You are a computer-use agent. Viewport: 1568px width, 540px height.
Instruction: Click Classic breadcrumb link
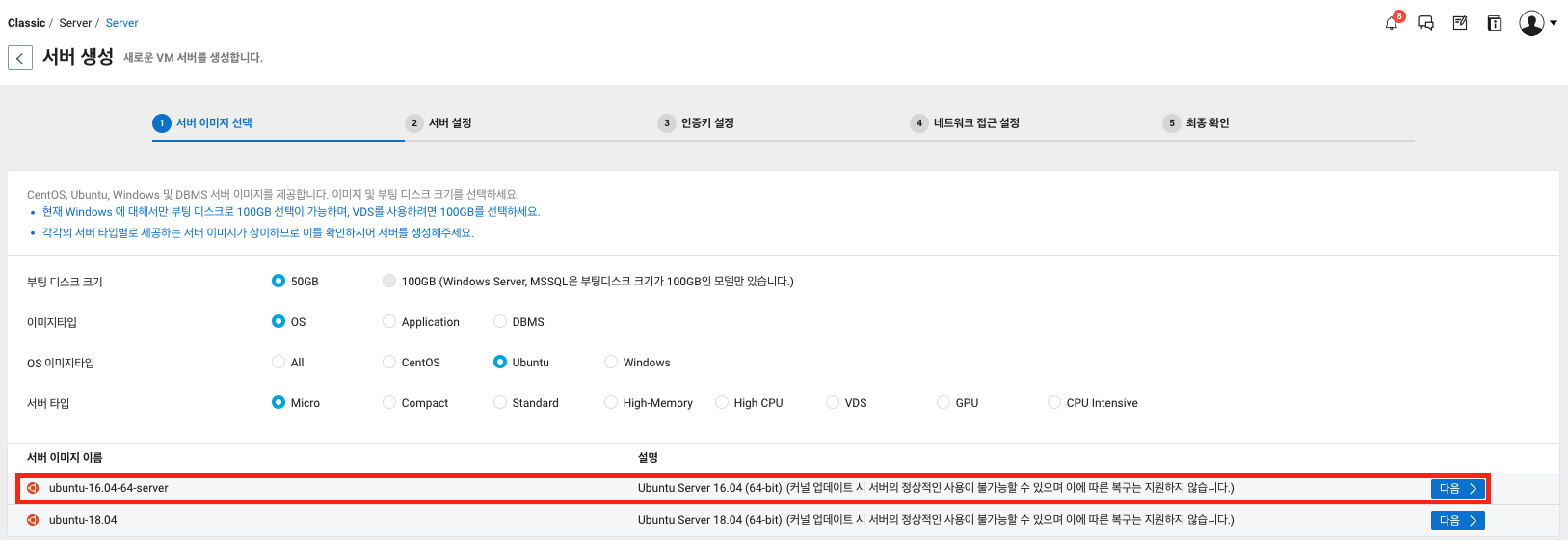[26, 23]
